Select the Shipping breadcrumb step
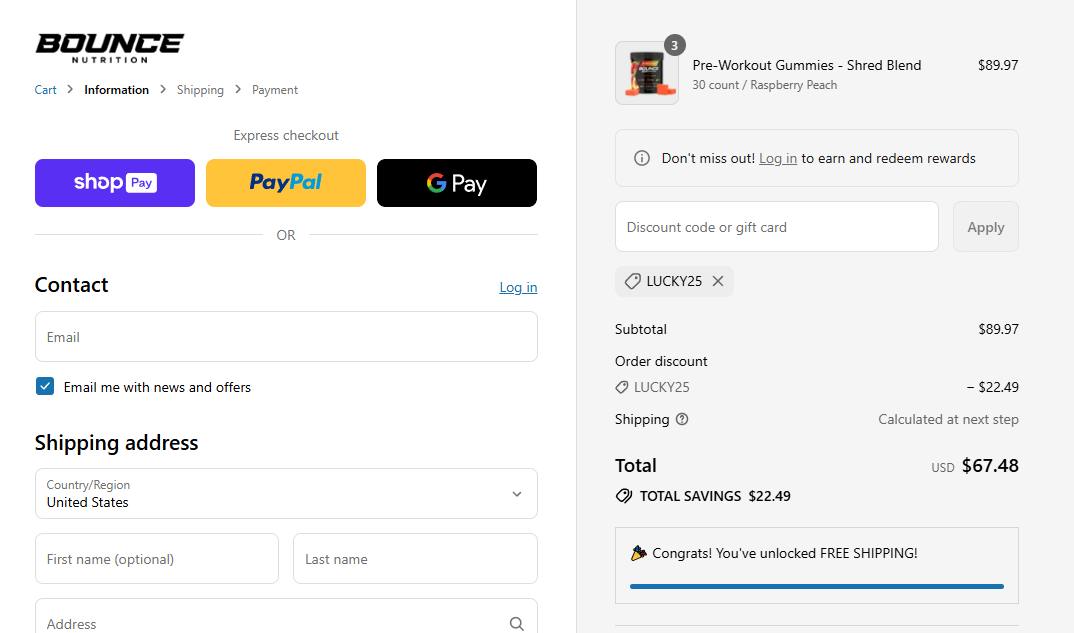The image size is (1074, 633). point(200,90)
